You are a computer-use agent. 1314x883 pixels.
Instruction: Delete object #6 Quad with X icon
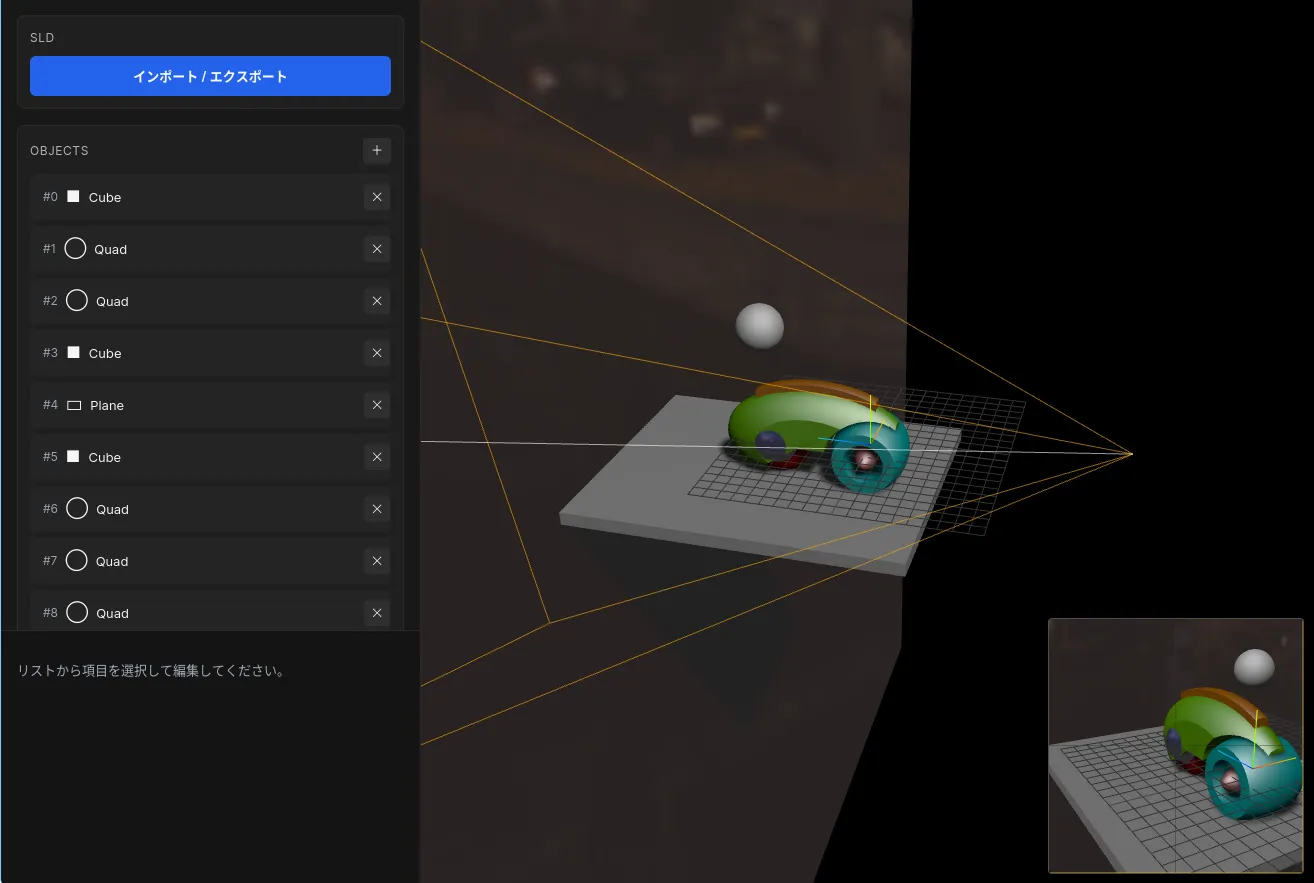[377, 509]
